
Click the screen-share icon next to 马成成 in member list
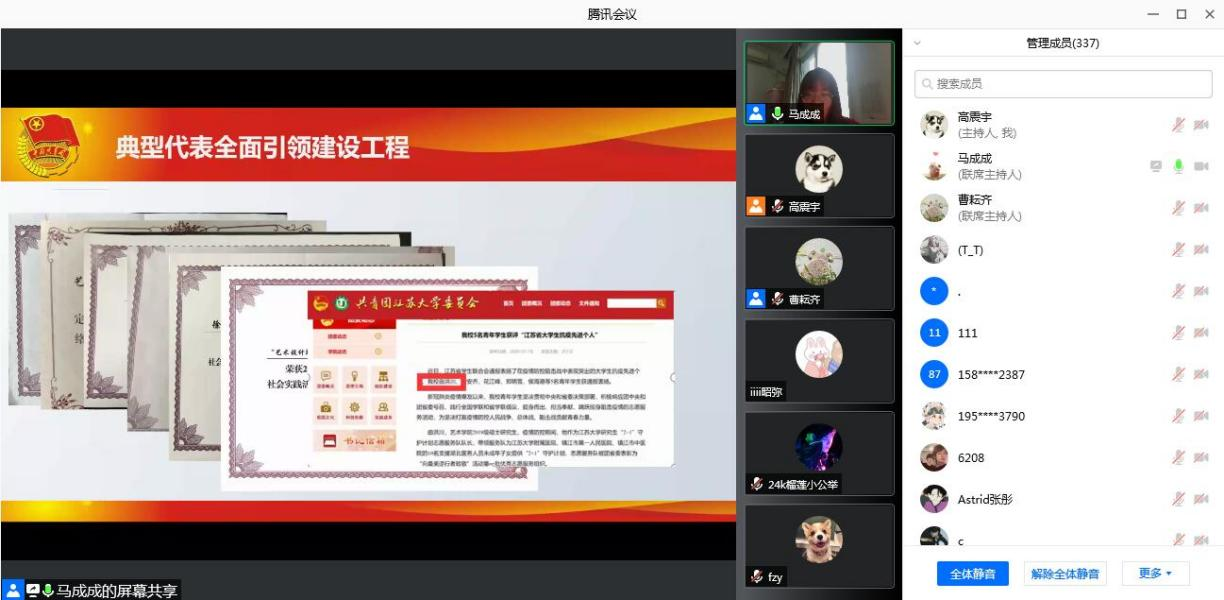(x=1156, y=167)
